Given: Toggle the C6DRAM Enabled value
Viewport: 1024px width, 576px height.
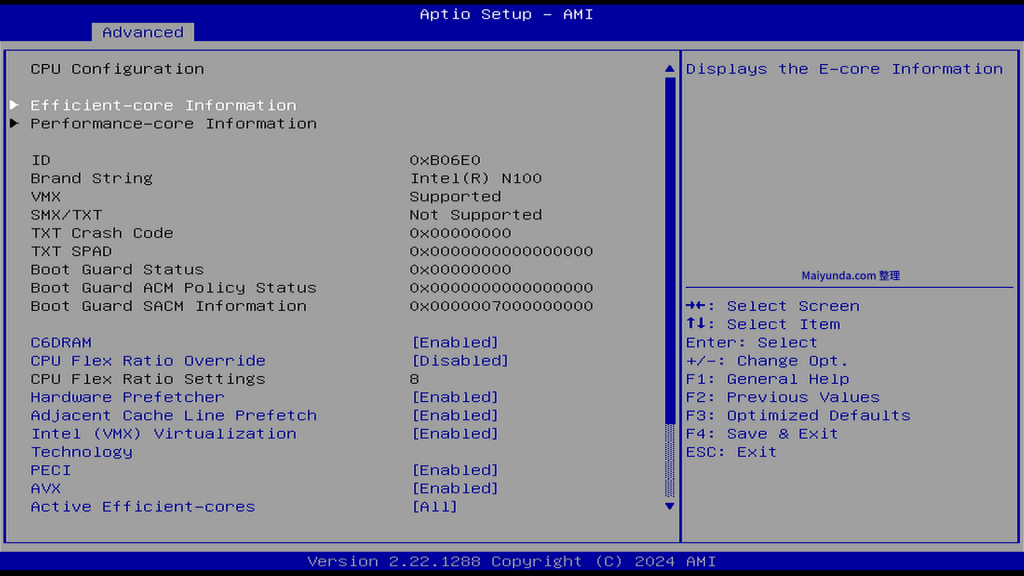Looking at the screenshot, I should click(455, 343).
